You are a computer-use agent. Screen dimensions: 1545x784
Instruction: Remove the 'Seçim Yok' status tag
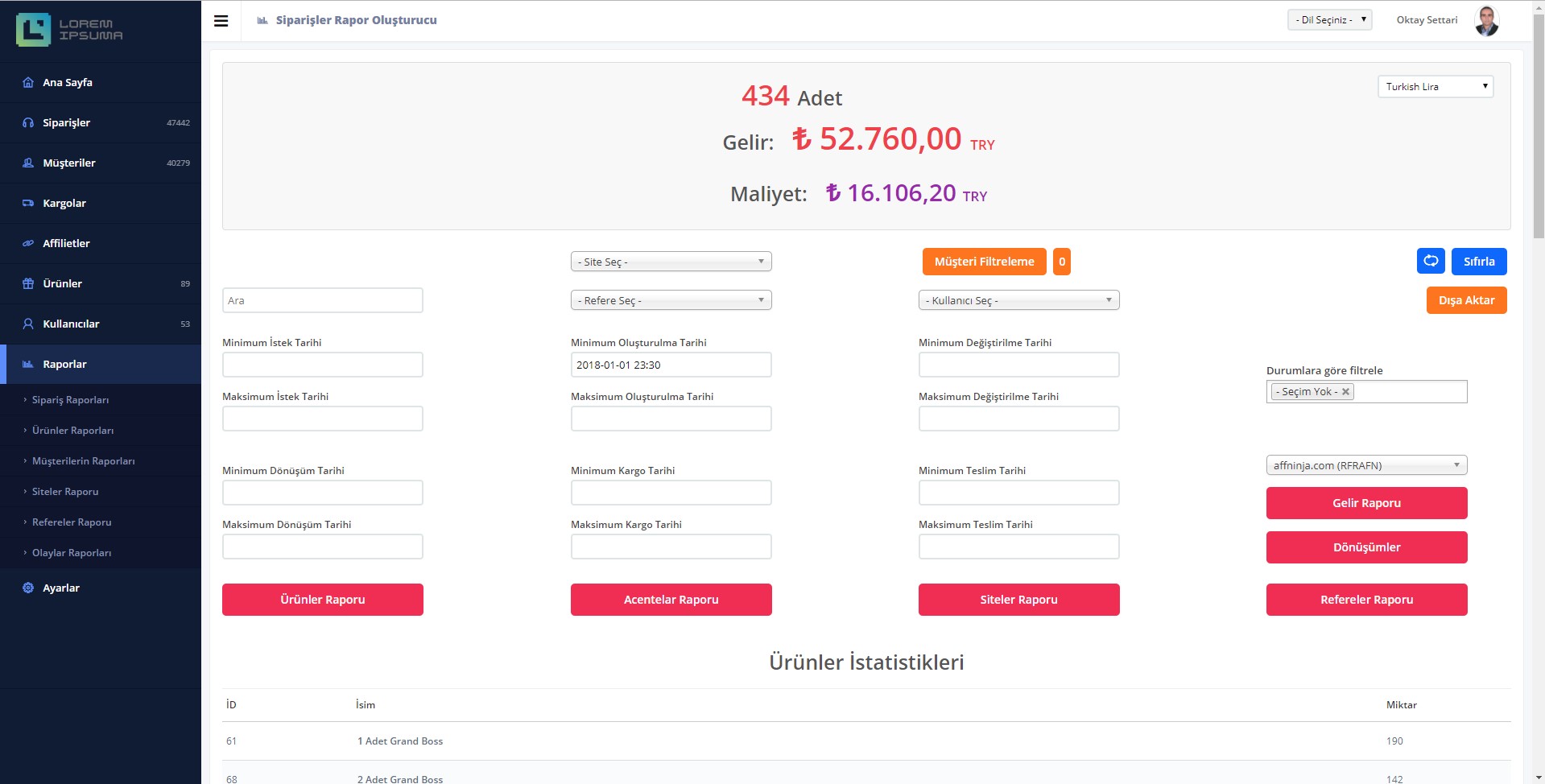point(1345,392)
